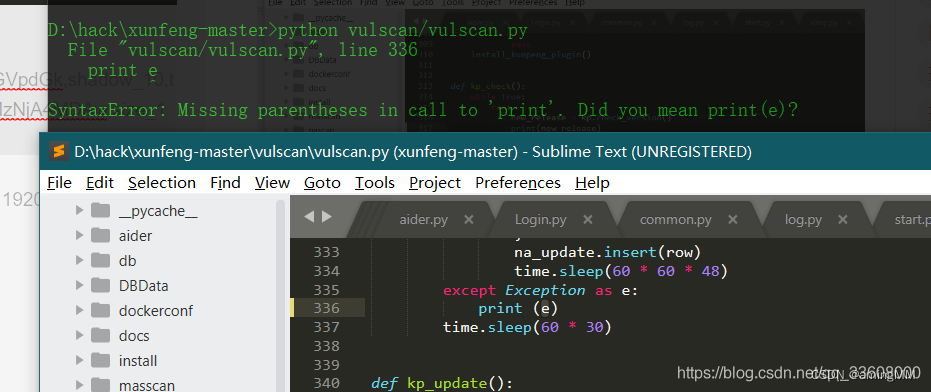Click the DBData folder icon

click(101, 285)
